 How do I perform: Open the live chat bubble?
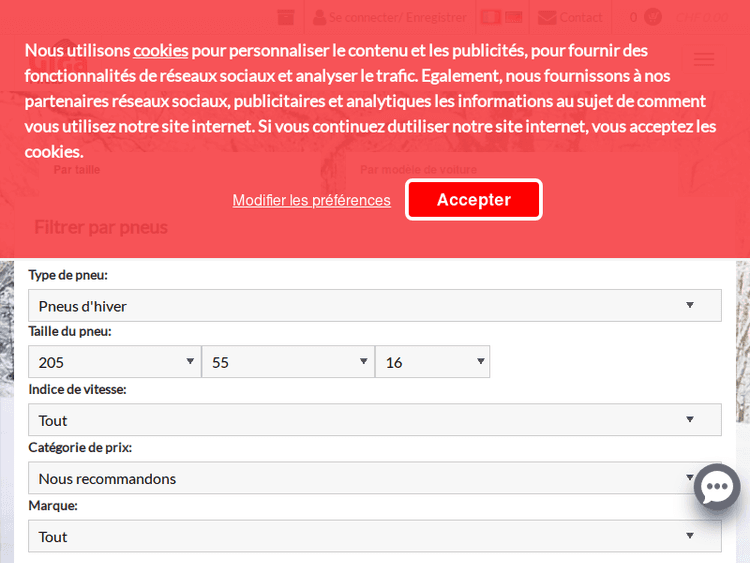coord(717,488)
